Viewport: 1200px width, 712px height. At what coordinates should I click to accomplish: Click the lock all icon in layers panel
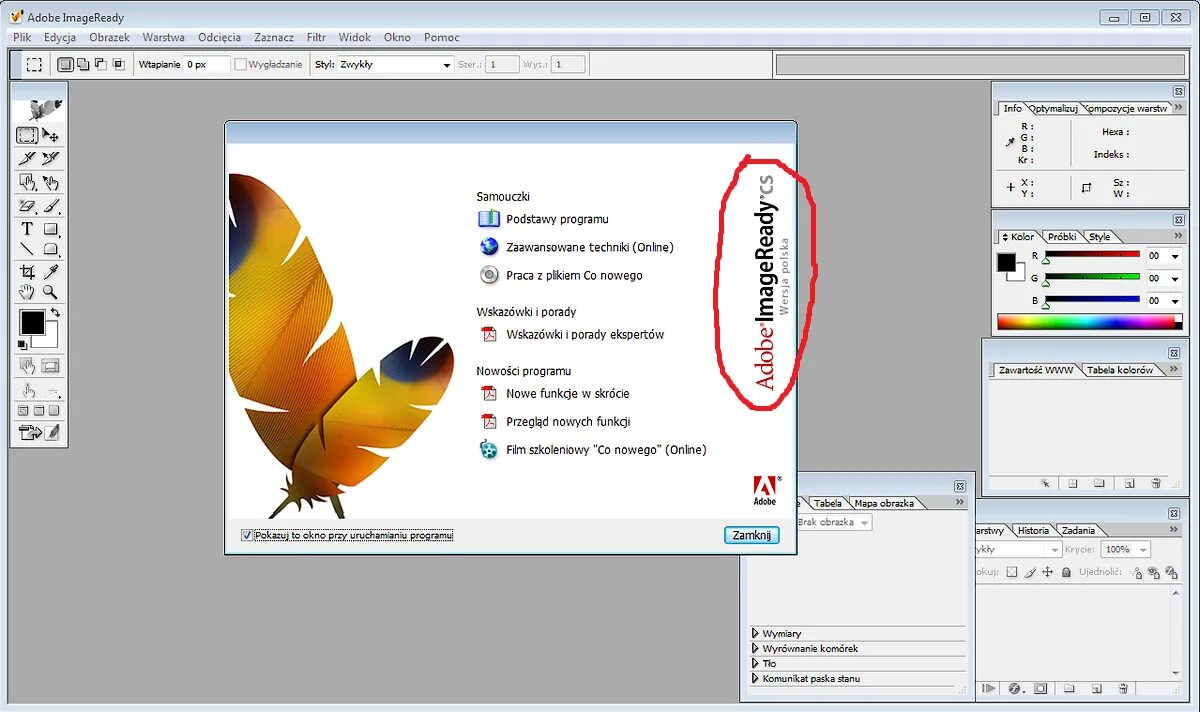coord(1066,572)
